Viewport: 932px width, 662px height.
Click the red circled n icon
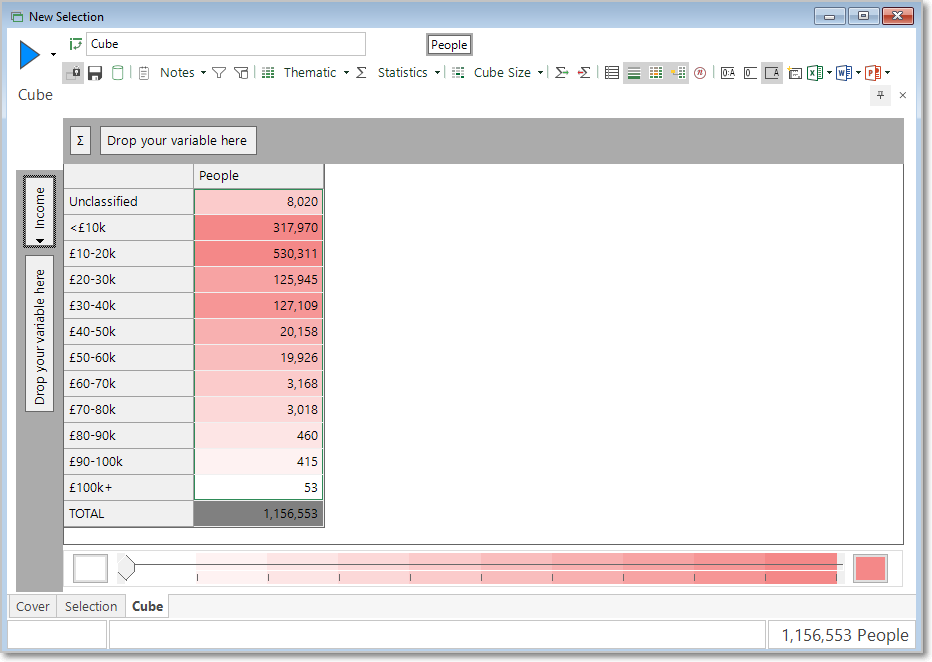point(700,72)
